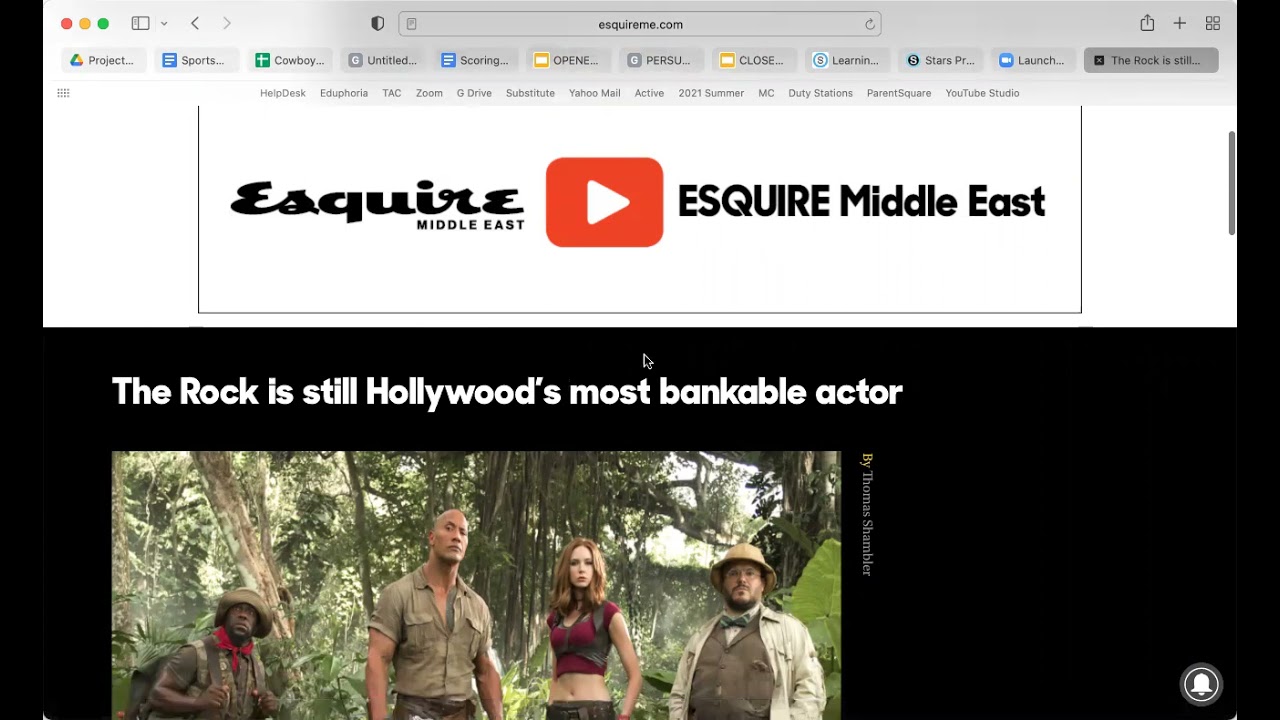Click the 'ESQUIRE Middle East' banner text
Screen dimensions: 1280x720
pyautogui.click(x=861, y=202)
